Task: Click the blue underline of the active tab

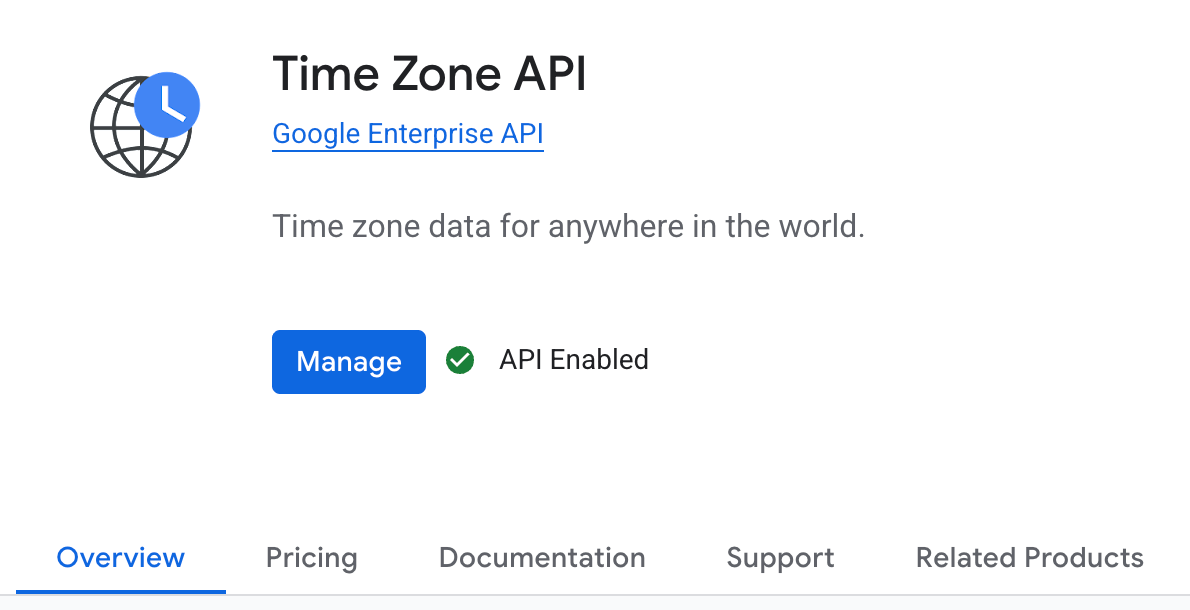Action: click(x=120, y=590)
